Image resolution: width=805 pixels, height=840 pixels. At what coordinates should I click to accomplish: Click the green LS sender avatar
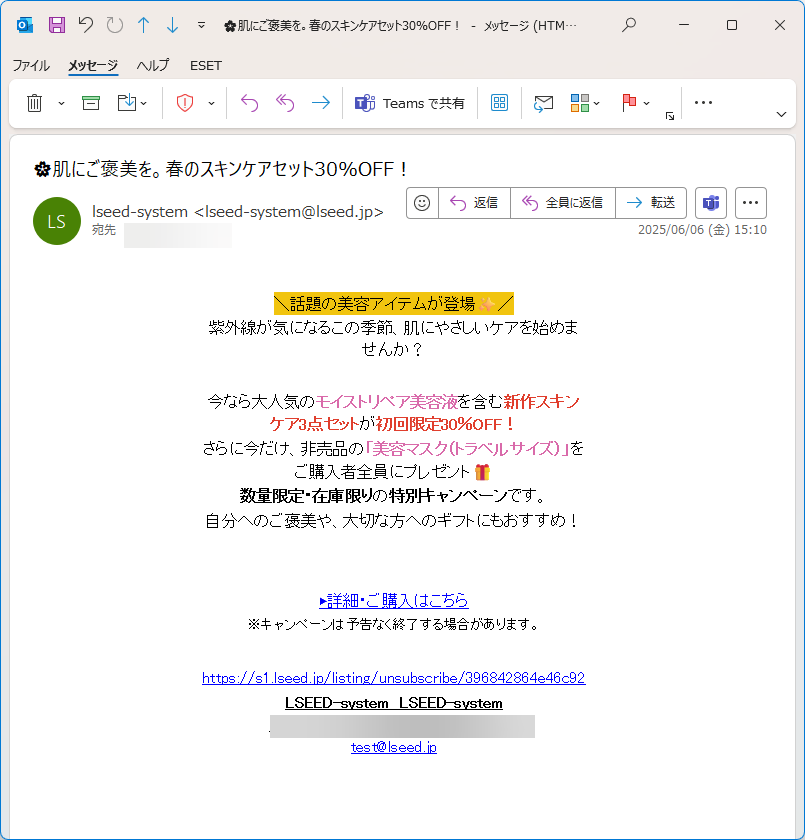coord(57,221)
